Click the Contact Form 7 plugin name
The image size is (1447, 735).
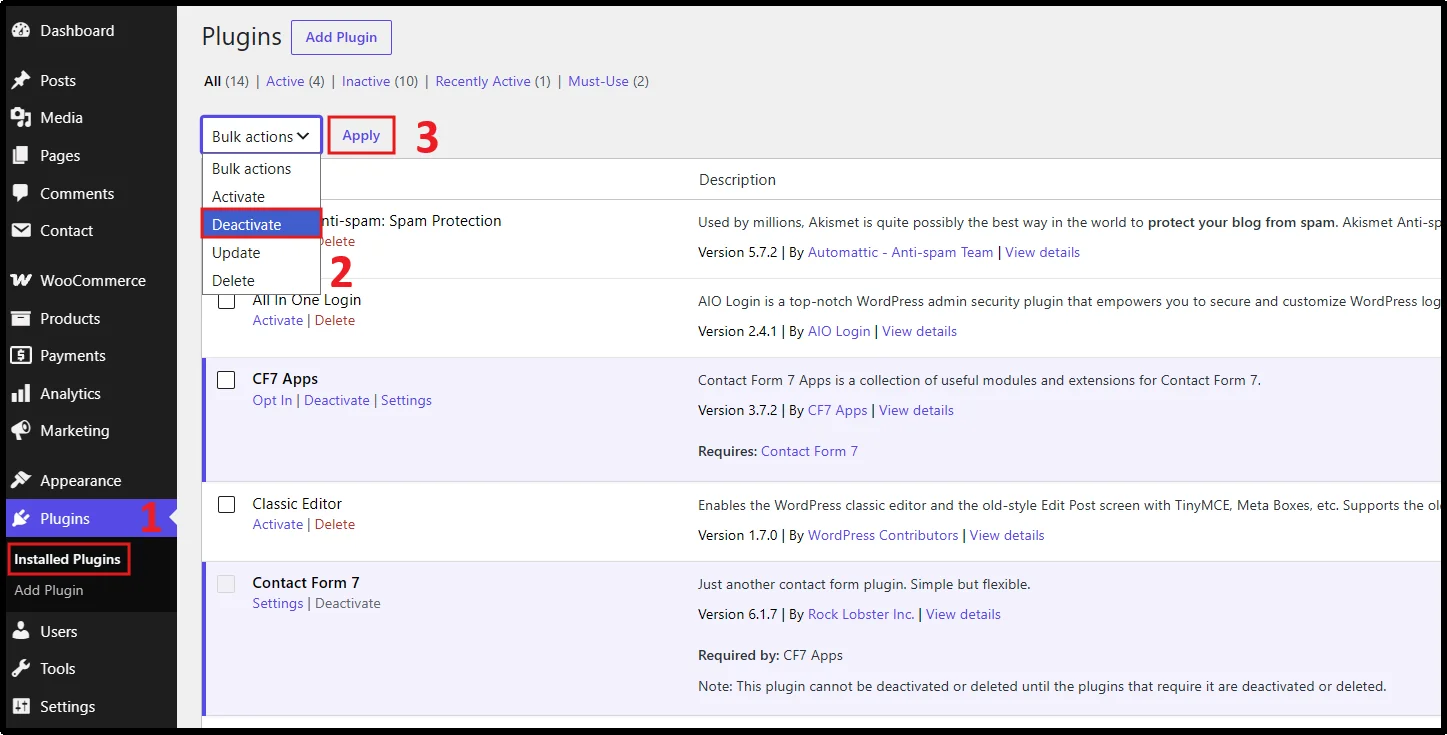(x=306, y=584)
